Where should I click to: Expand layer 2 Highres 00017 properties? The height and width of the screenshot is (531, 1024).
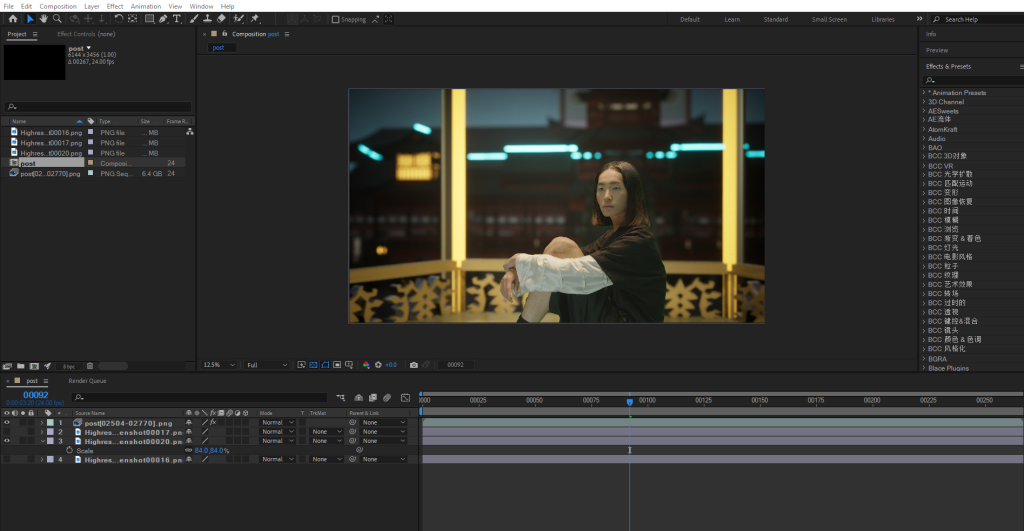[42, 432]
